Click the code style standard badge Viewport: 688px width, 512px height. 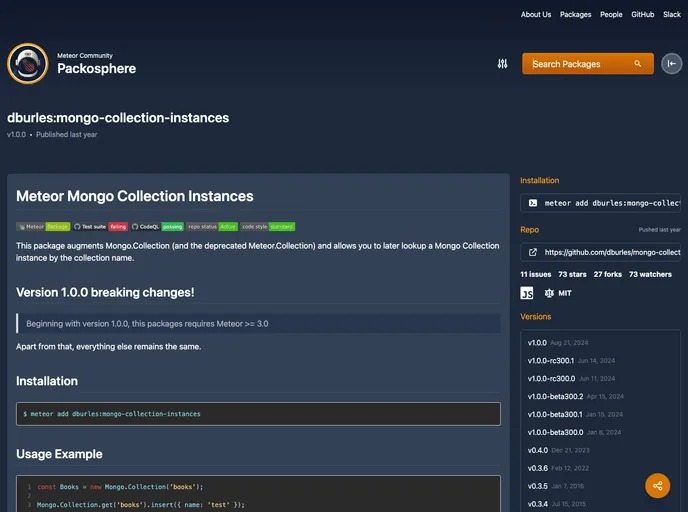pos(268,227)
